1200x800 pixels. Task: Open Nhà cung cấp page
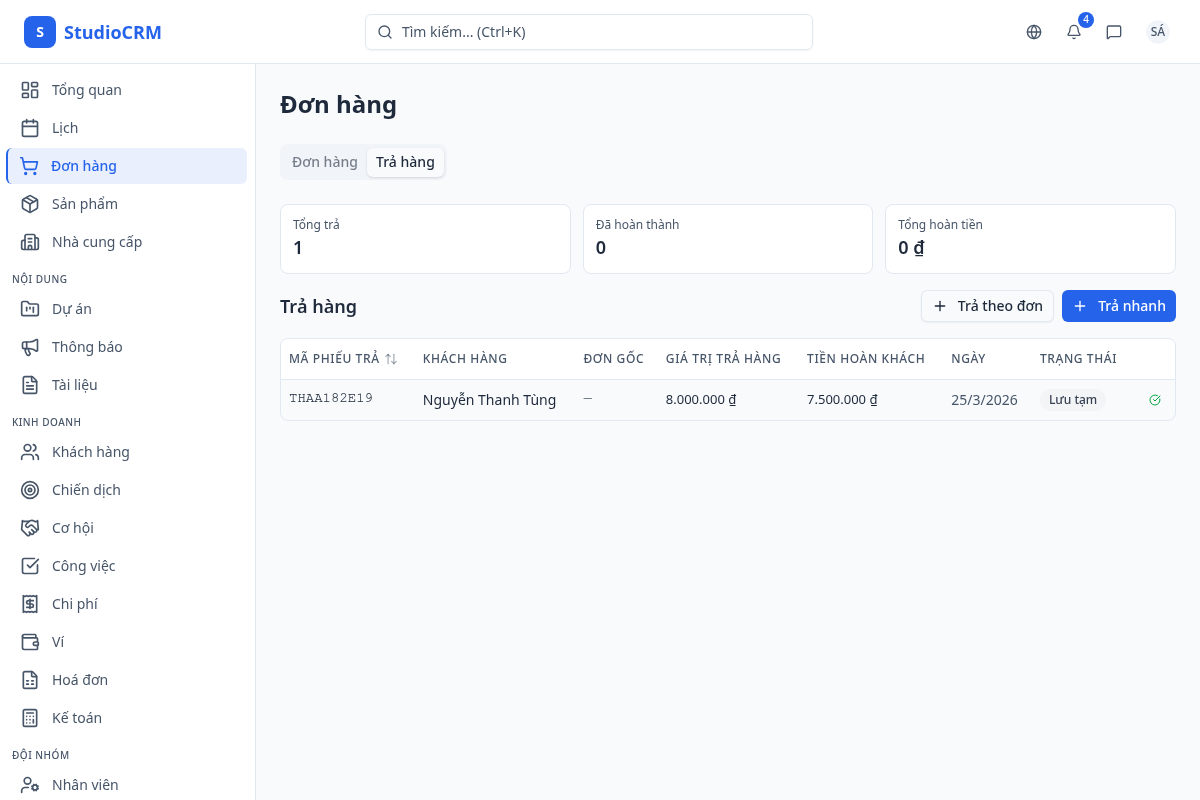97,242
